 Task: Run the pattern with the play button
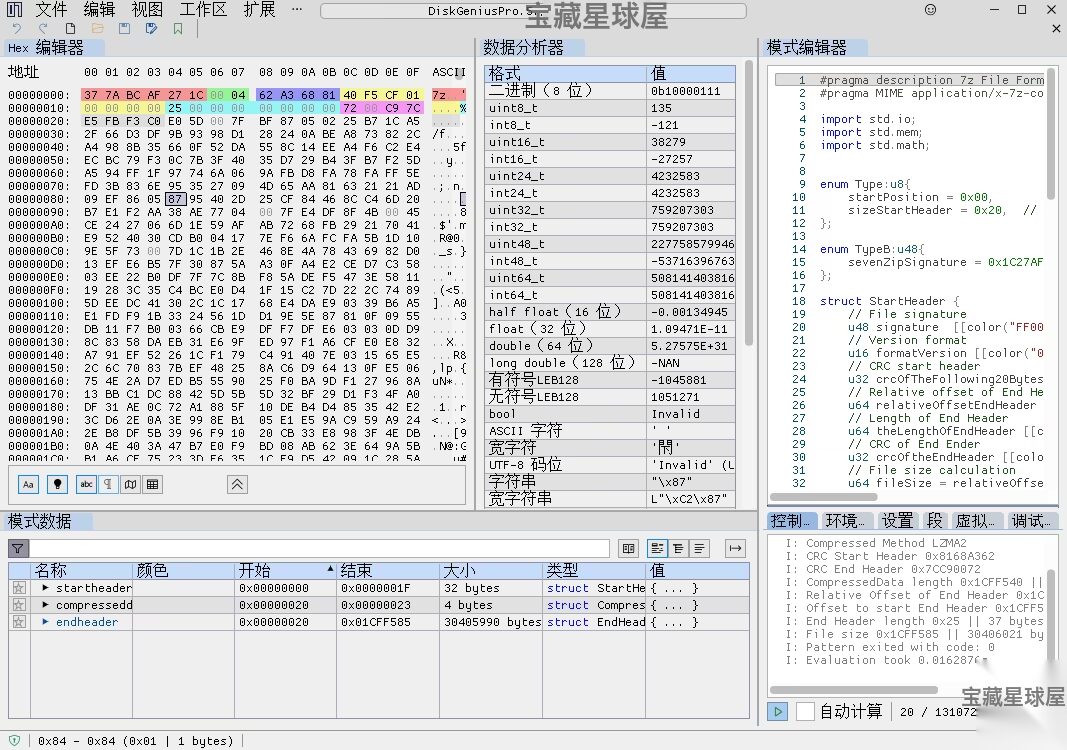tap(777, 712)
